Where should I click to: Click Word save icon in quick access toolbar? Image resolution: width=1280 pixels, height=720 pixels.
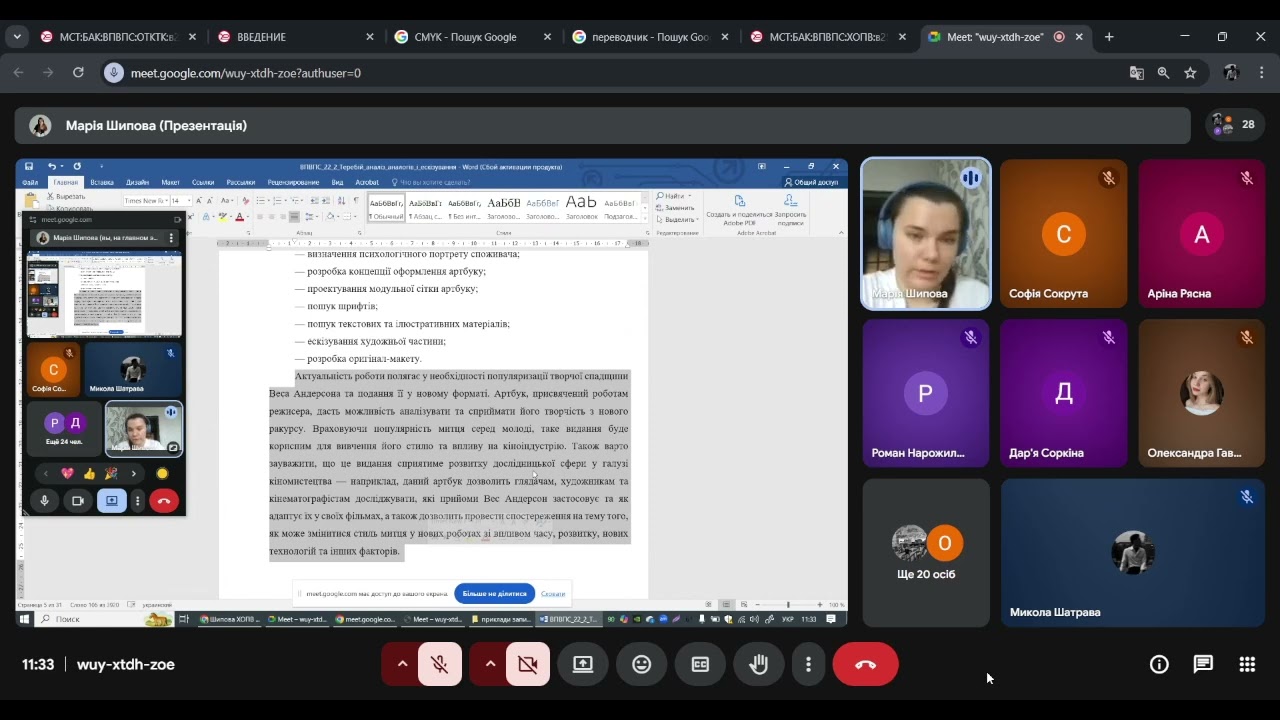pos(29,166)
